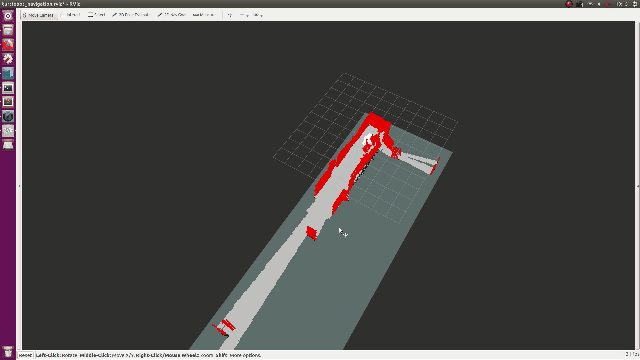
Task: Switch to the running RViz dock icon
Action: 8,131
